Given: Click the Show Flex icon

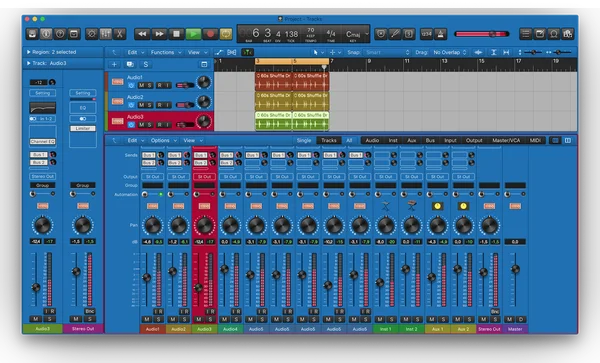Looking at the screenshot, I should (232, 52).
